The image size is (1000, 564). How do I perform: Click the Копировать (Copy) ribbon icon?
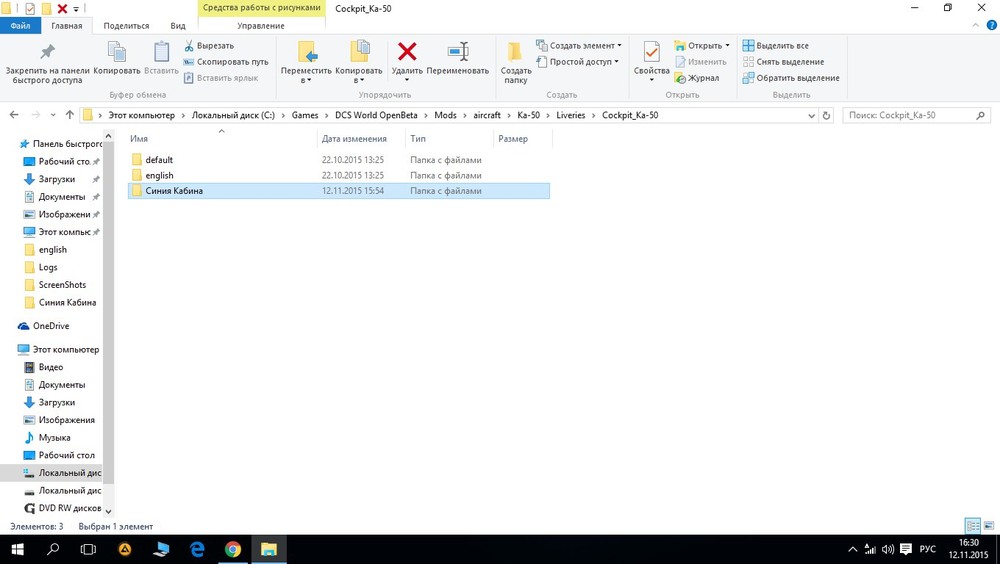(117, 59)
